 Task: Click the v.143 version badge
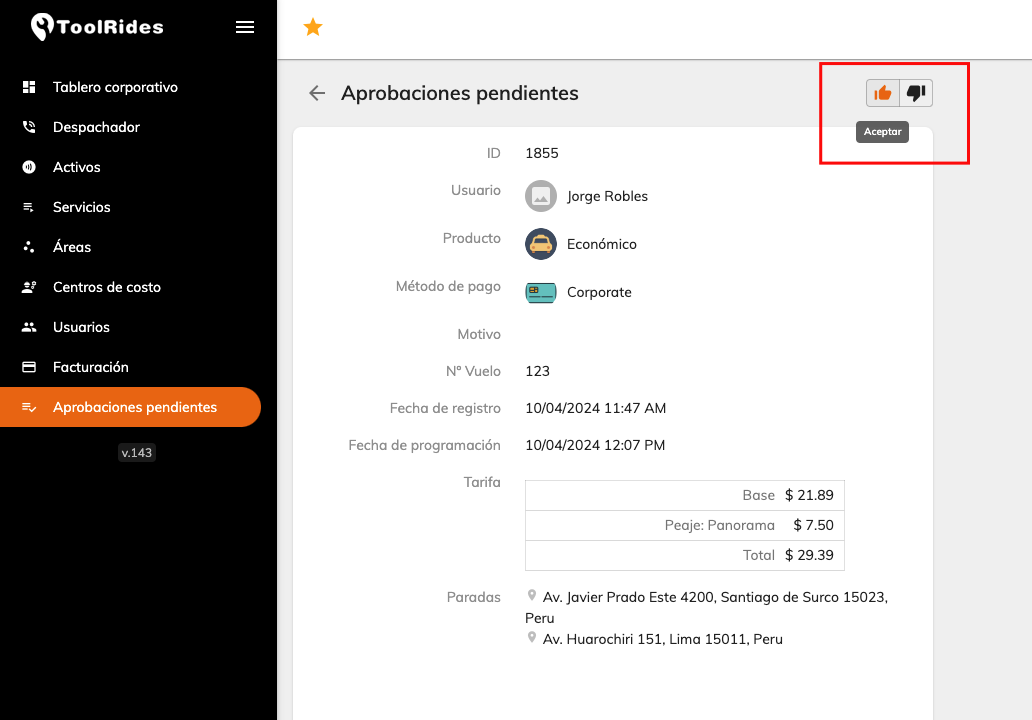137,453
